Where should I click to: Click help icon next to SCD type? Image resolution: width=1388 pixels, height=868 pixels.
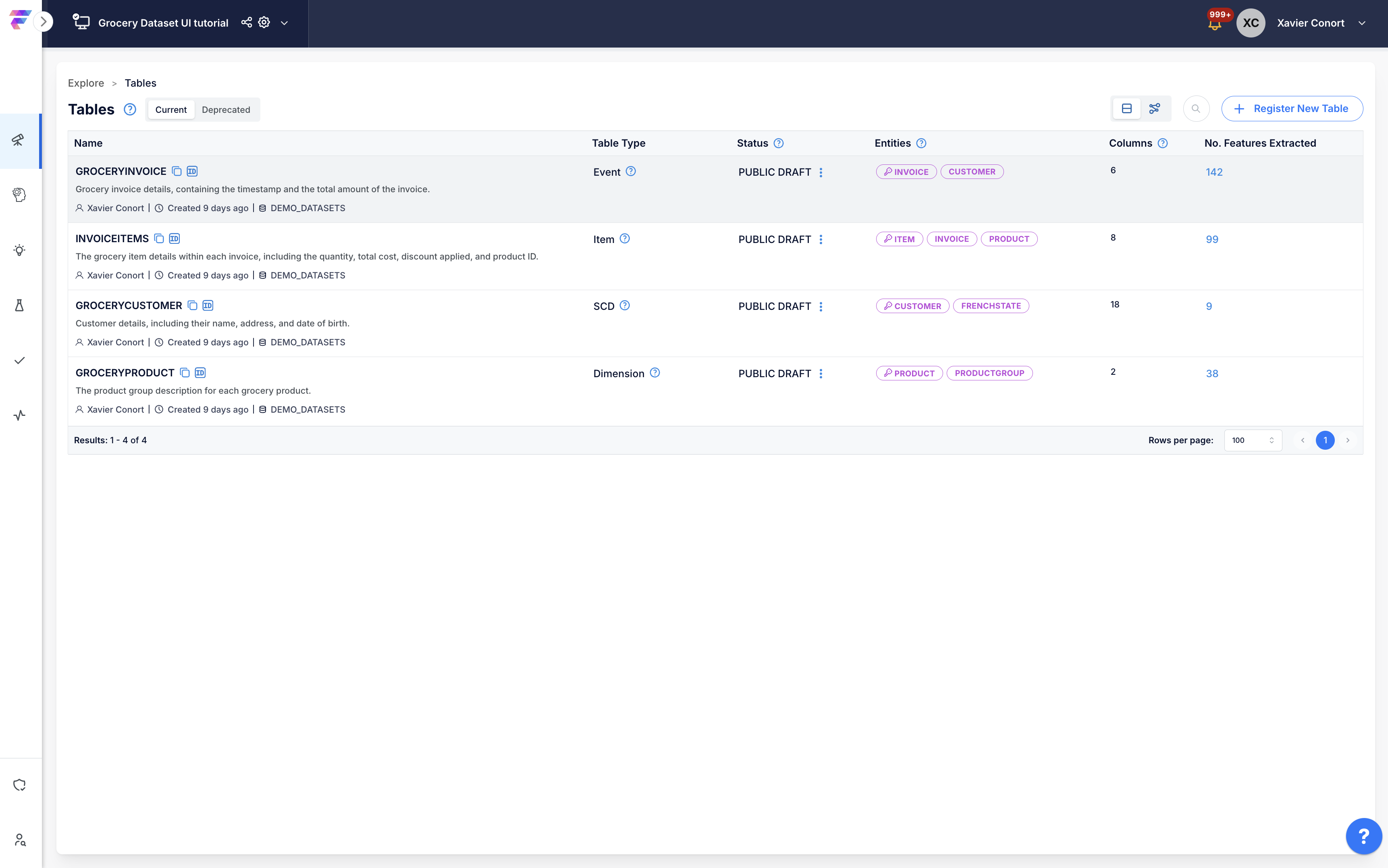click(x=625, y=305)
